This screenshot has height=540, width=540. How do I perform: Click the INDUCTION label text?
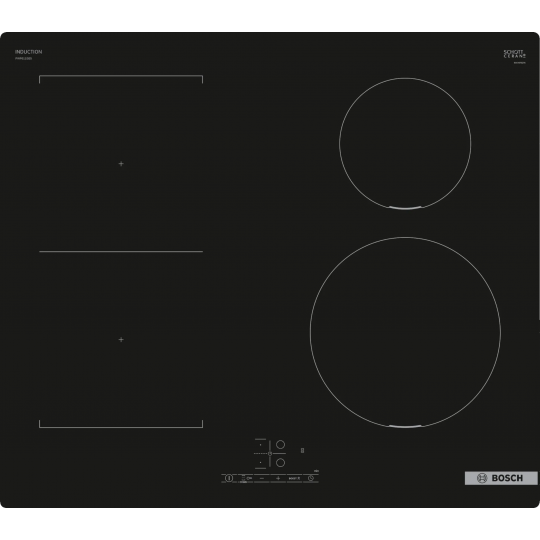click(28, 52)
